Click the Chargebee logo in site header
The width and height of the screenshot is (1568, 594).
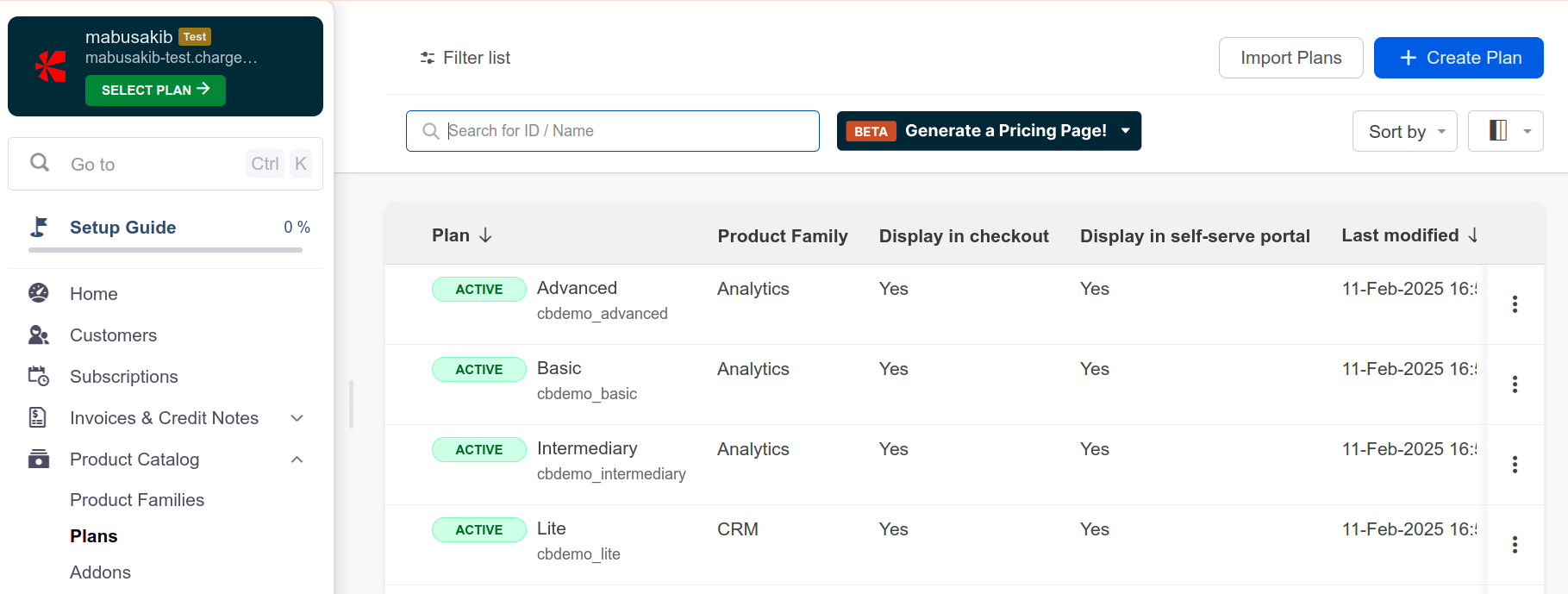pyautogui.click(x=51, y=66)
